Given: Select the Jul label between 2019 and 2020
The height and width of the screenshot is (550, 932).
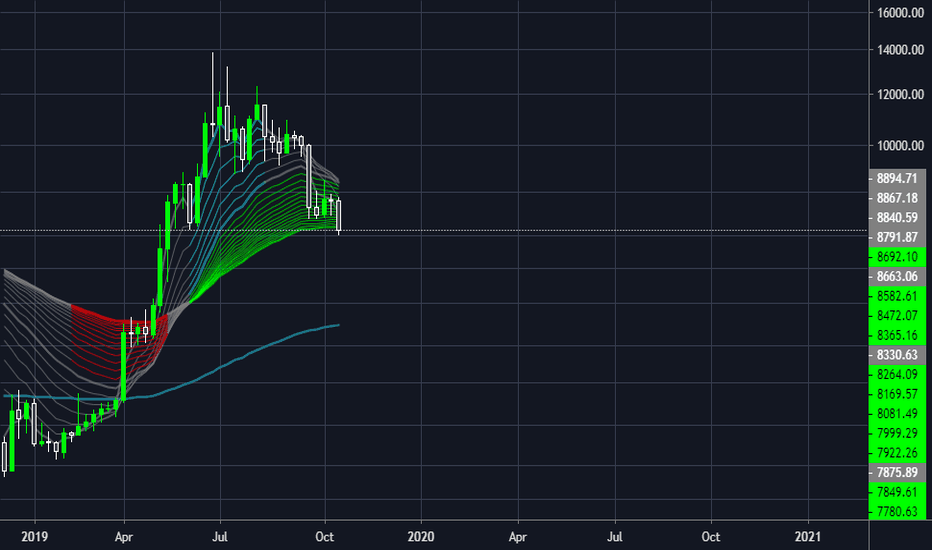Looking at the screenshot, I should [x=220, y=537].
